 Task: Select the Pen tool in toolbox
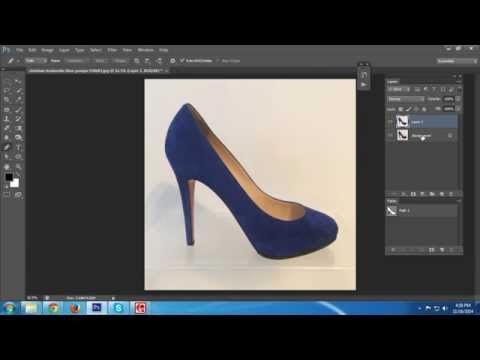7,147
